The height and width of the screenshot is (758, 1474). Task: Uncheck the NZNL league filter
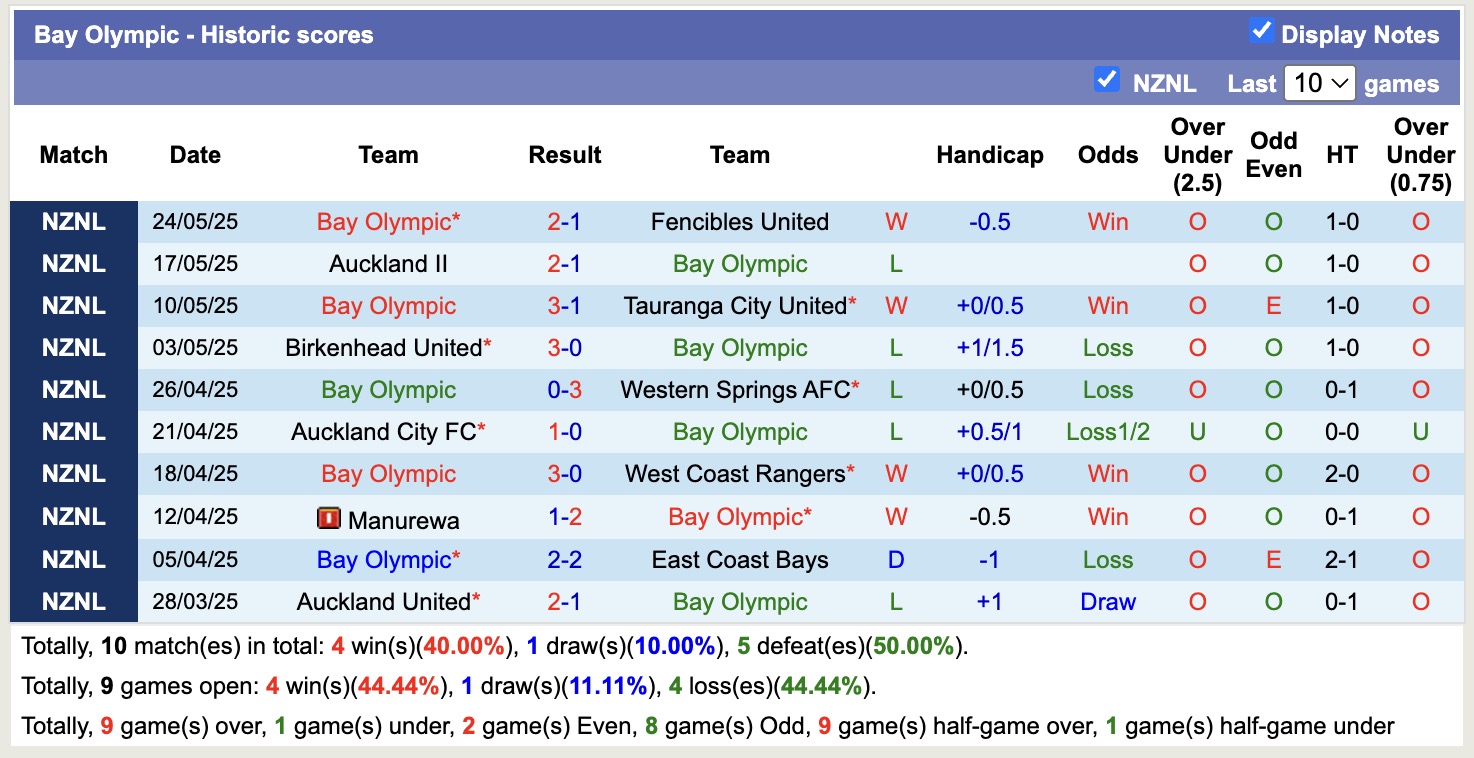point(1107,81)
